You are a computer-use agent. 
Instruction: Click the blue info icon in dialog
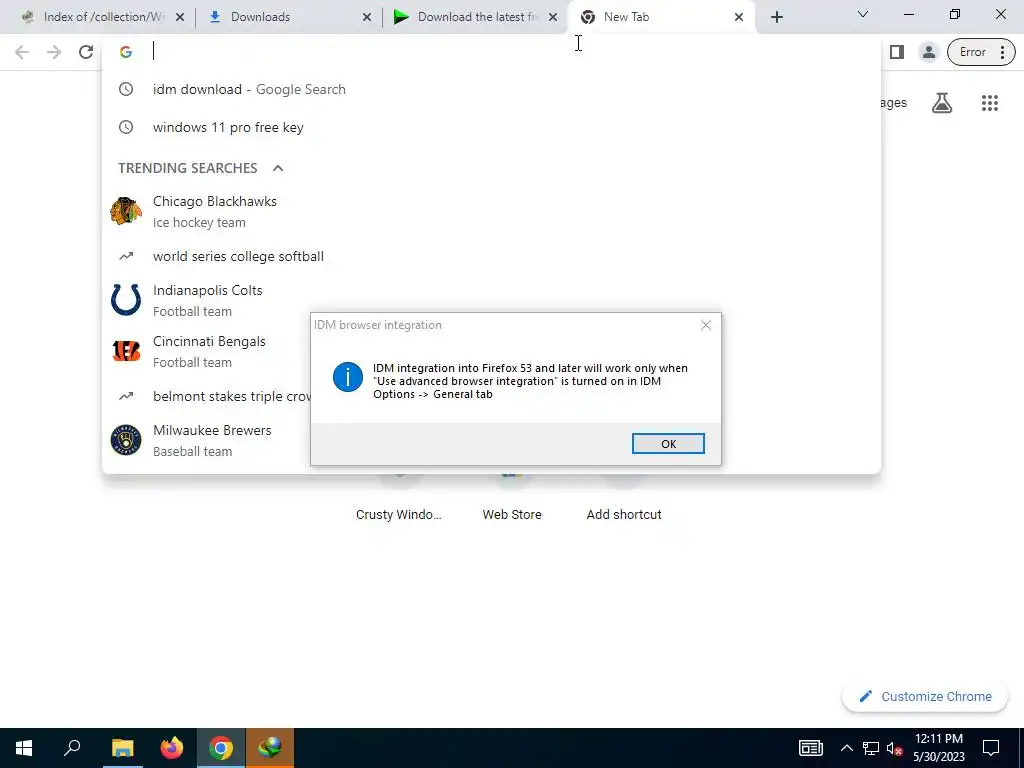347,377
